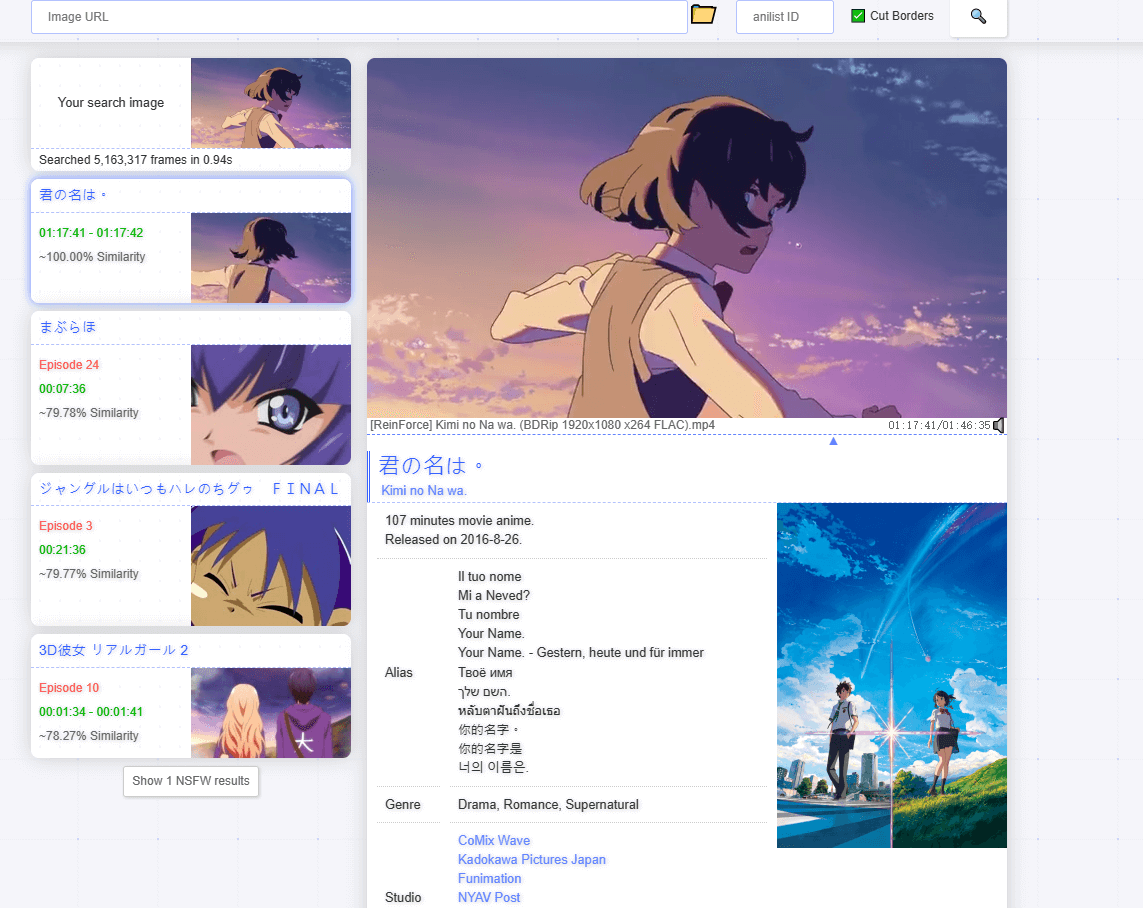Select the 3D彼女 リアルガール 2 result title
The width and height of the screenshot is (1143, 908).
point(114,650)
